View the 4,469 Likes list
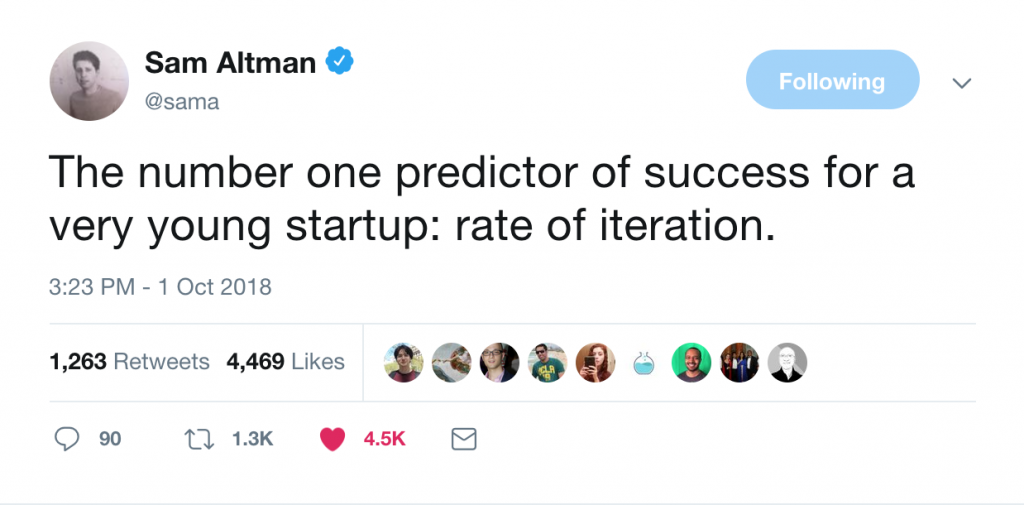Screen dimensions: 1024x505 coord(286,362)
